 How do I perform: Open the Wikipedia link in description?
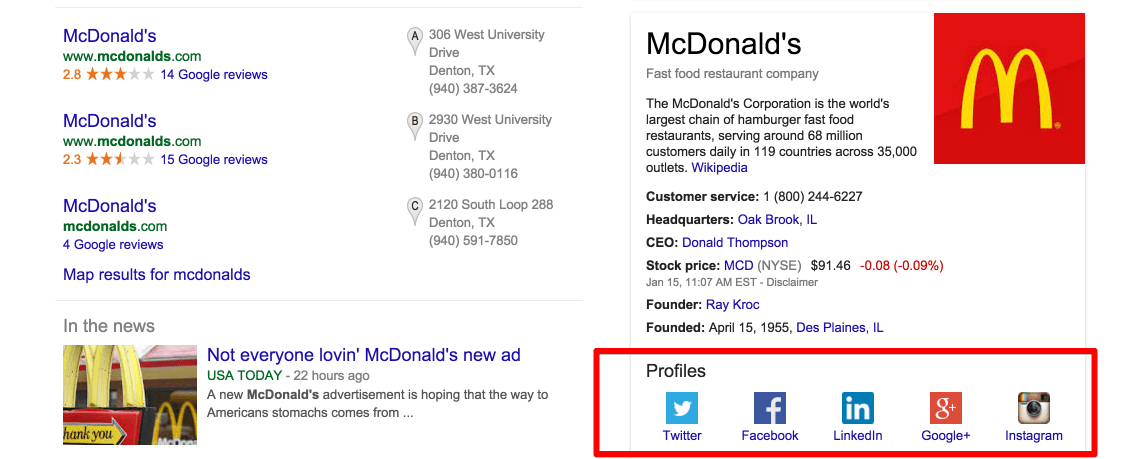point(719,168)
